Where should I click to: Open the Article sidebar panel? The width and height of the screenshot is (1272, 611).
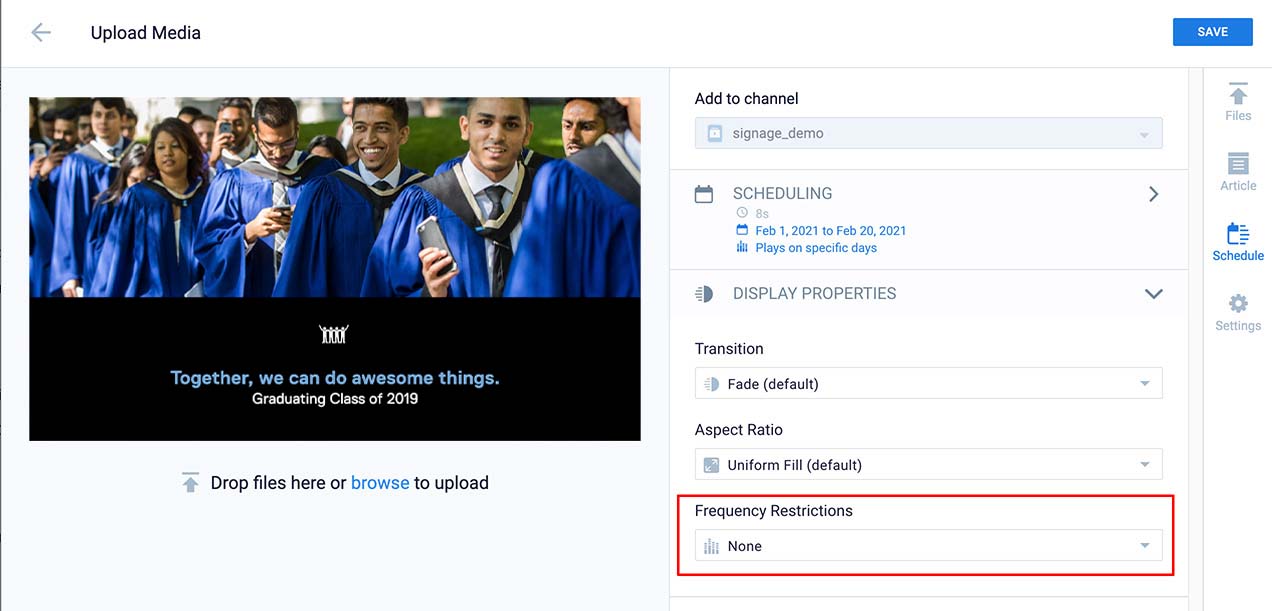click(1238, 172)
